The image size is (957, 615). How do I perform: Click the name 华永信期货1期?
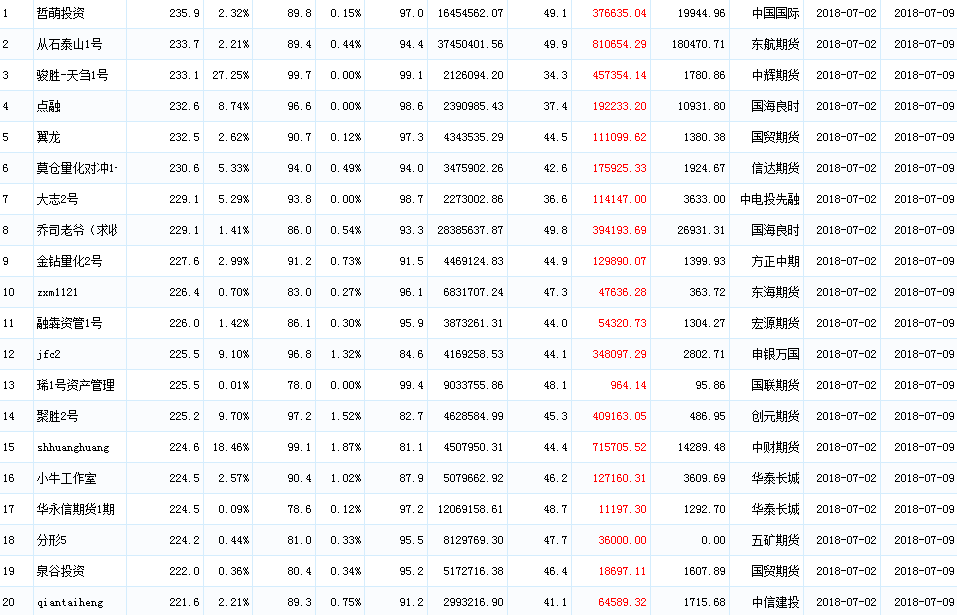point(75,509)
